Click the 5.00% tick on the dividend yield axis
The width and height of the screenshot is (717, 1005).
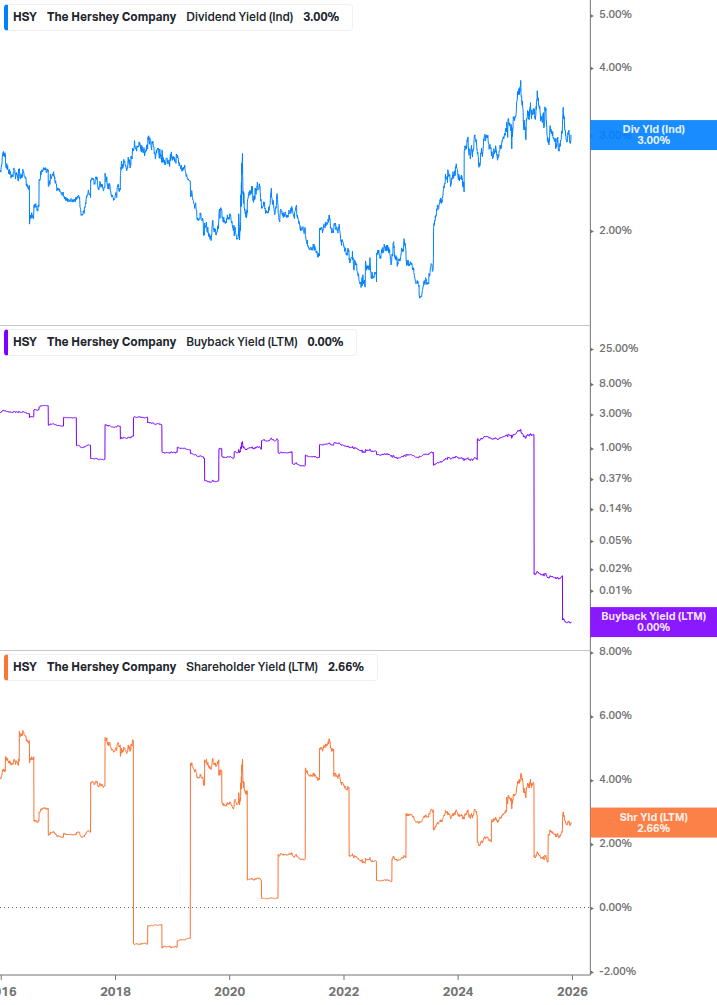click(615, 14)
